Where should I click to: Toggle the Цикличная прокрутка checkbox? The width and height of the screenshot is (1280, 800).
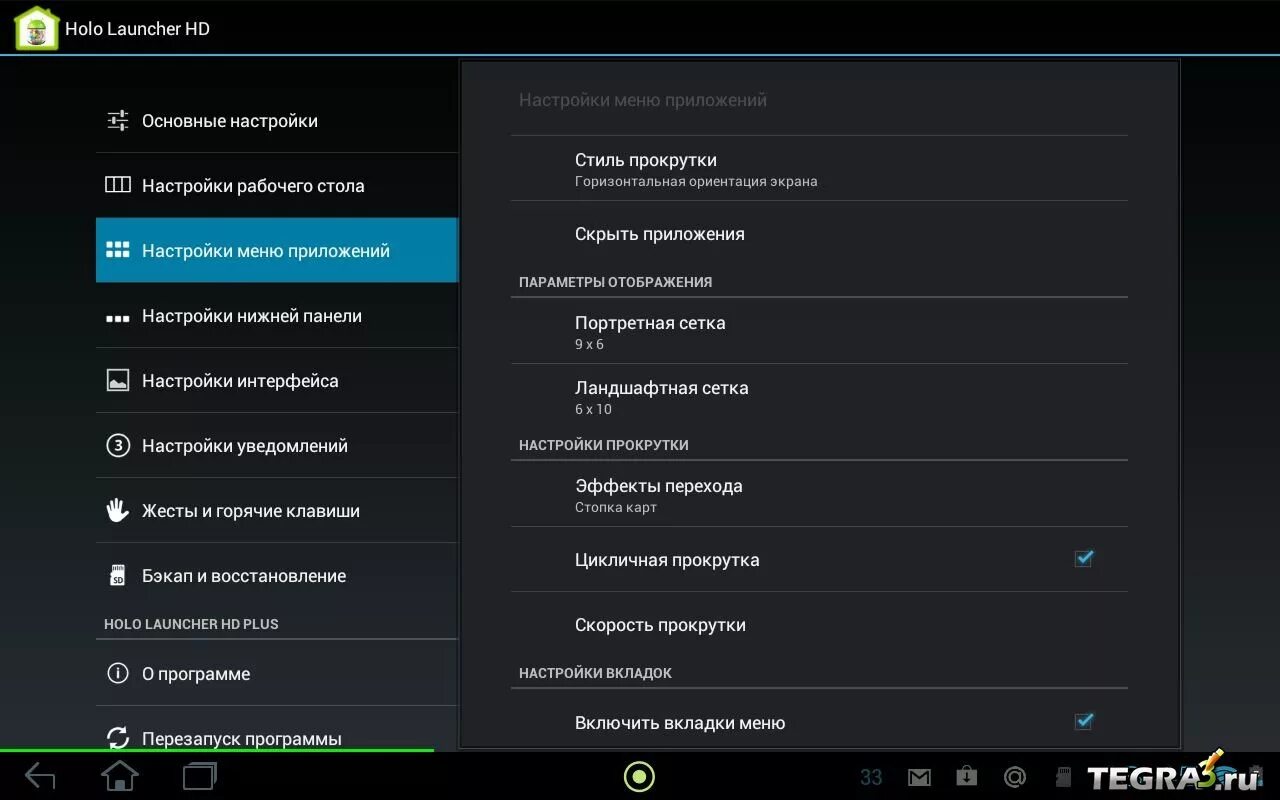tap(1083, 558)
